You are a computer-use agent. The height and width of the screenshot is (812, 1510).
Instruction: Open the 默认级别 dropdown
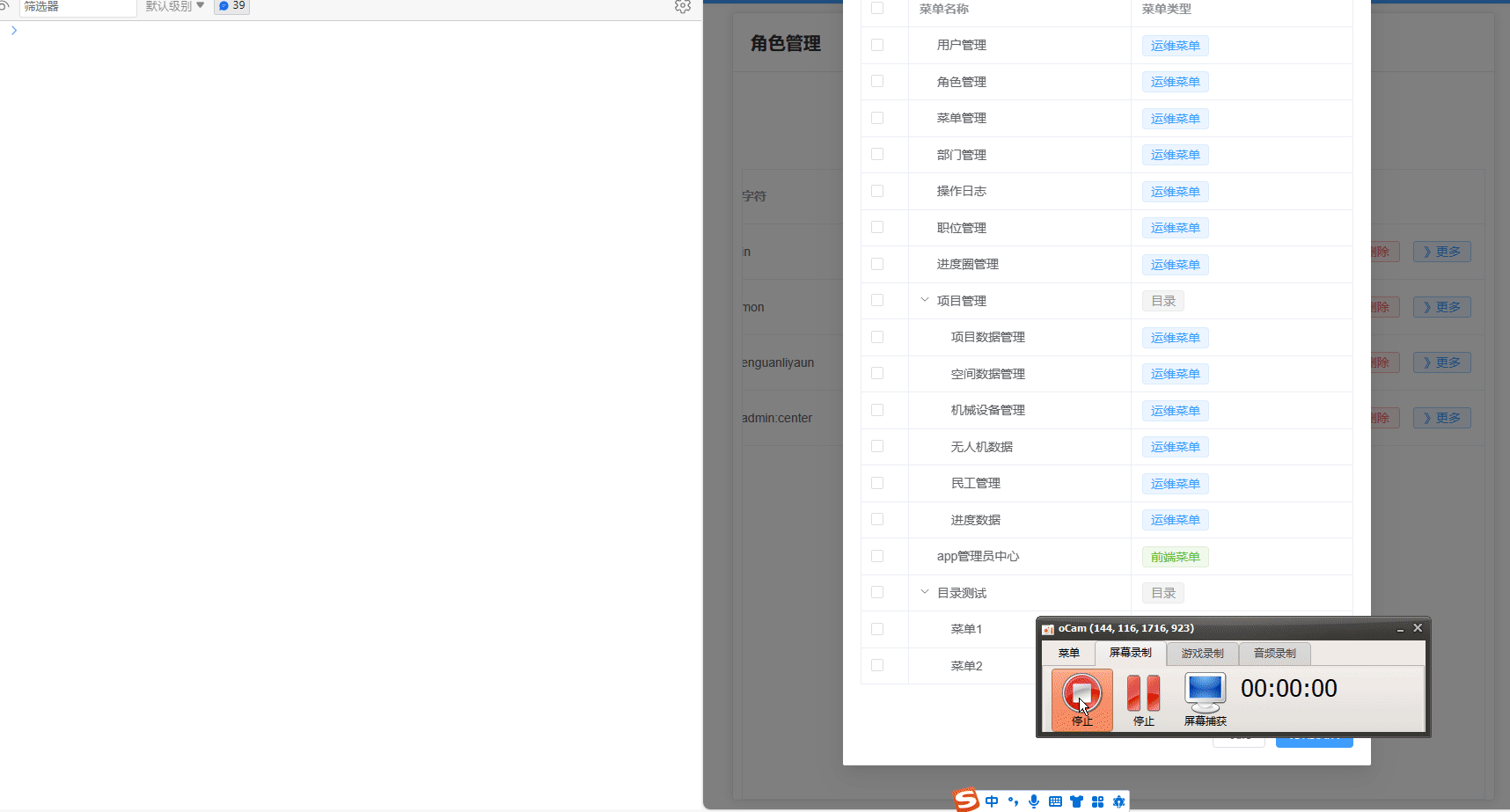174,5
